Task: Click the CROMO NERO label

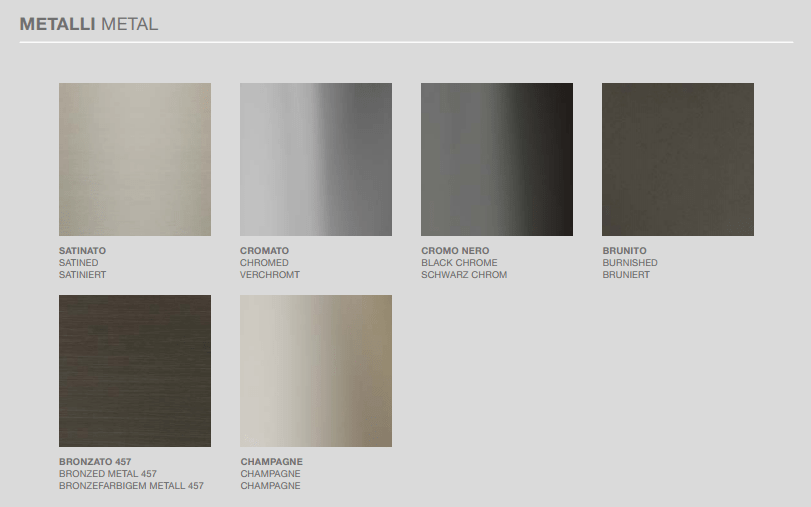Action: point(455,251)
